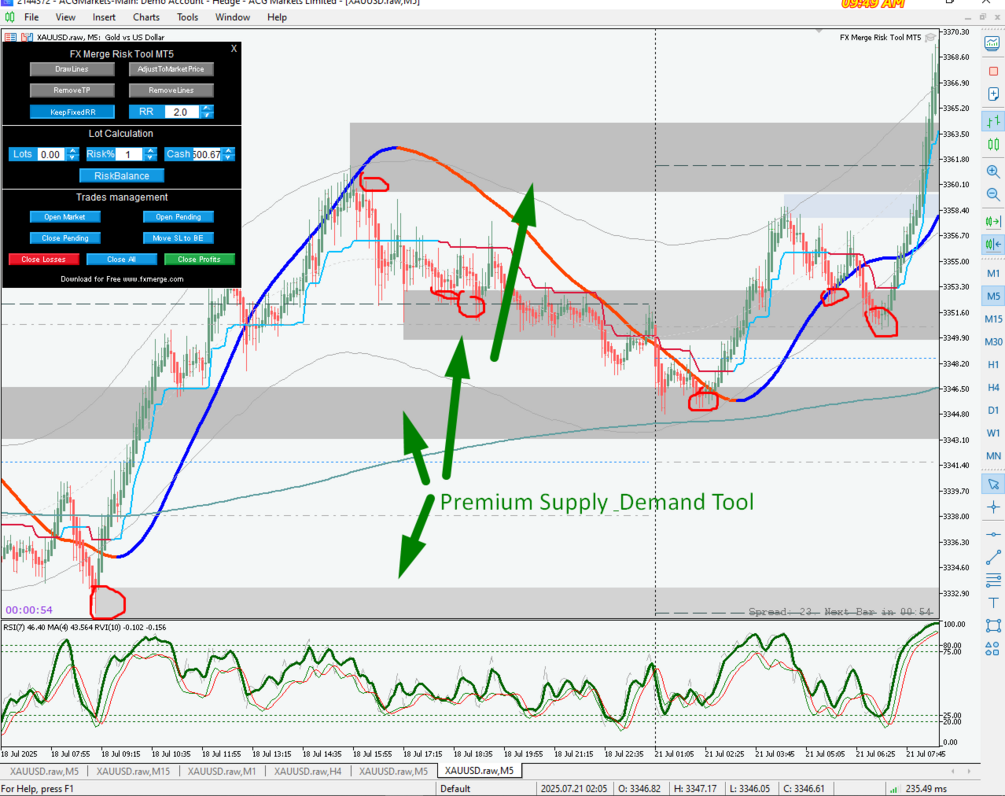
Task: Click the DrawLines button
Action: coord(72,69)
